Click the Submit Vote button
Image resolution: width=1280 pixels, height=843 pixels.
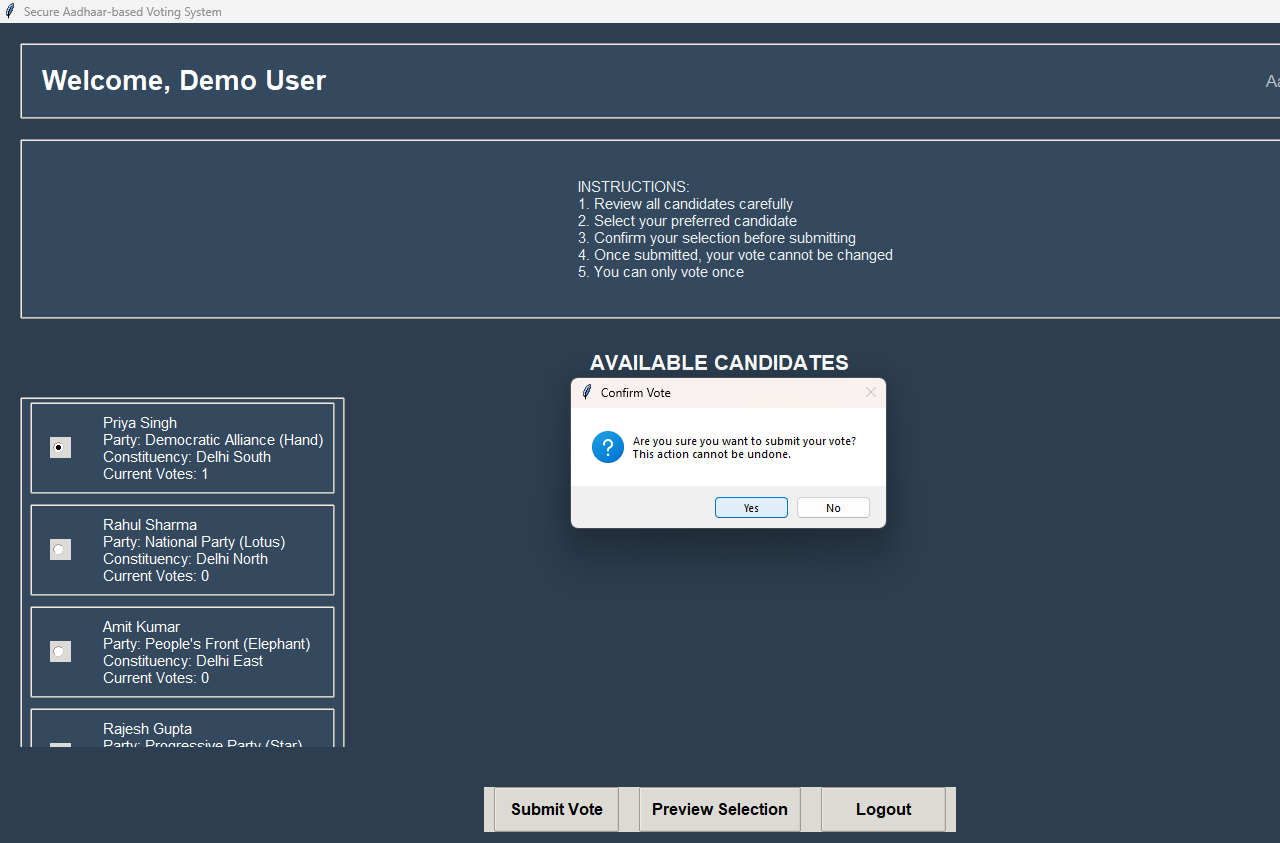pyautogui.click(x=556, y=809)
